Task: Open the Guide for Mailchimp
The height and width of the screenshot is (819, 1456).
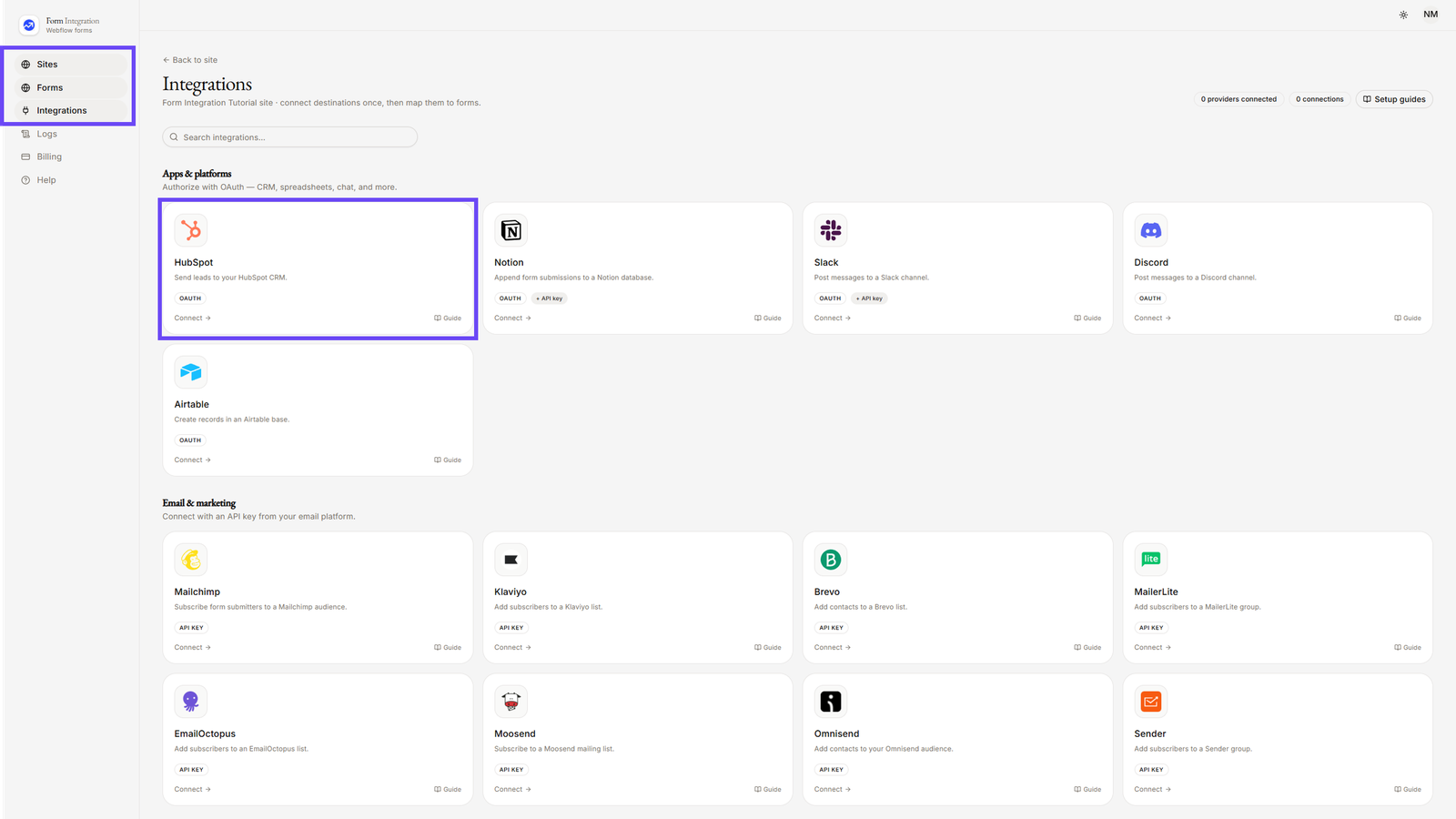Action: pyautogui.click(x=448, y=648)
